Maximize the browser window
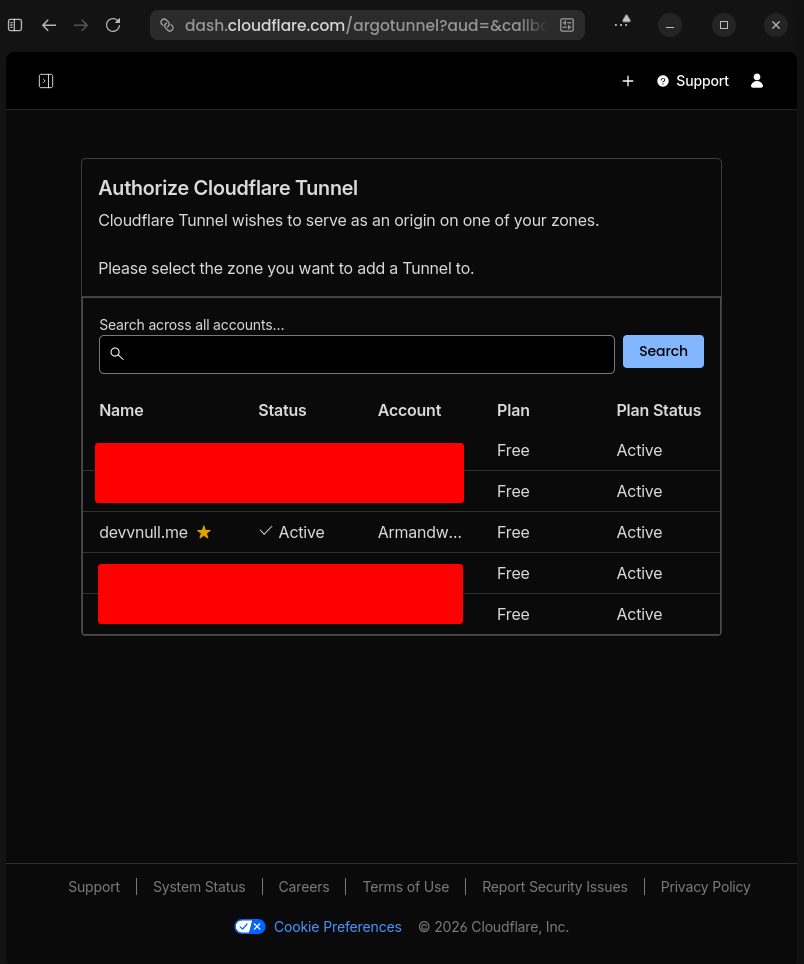This screenshot has height=964, width=804. point(724,25)
